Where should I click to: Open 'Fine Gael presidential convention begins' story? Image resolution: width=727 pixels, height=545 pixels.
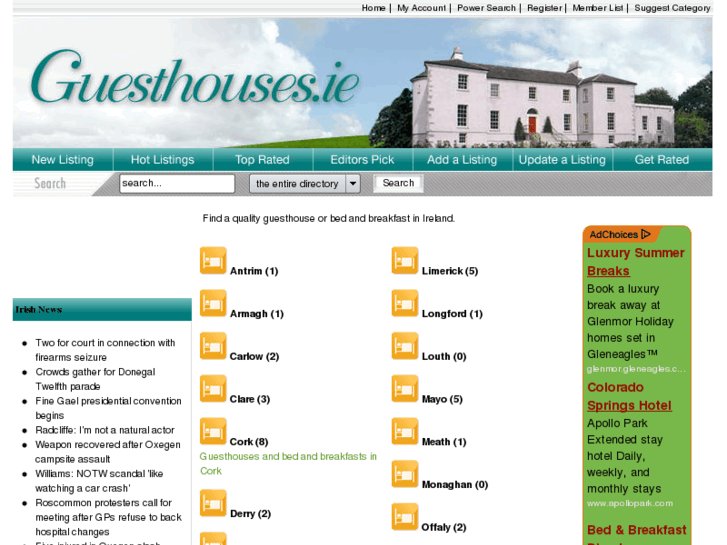pos(108,408)
